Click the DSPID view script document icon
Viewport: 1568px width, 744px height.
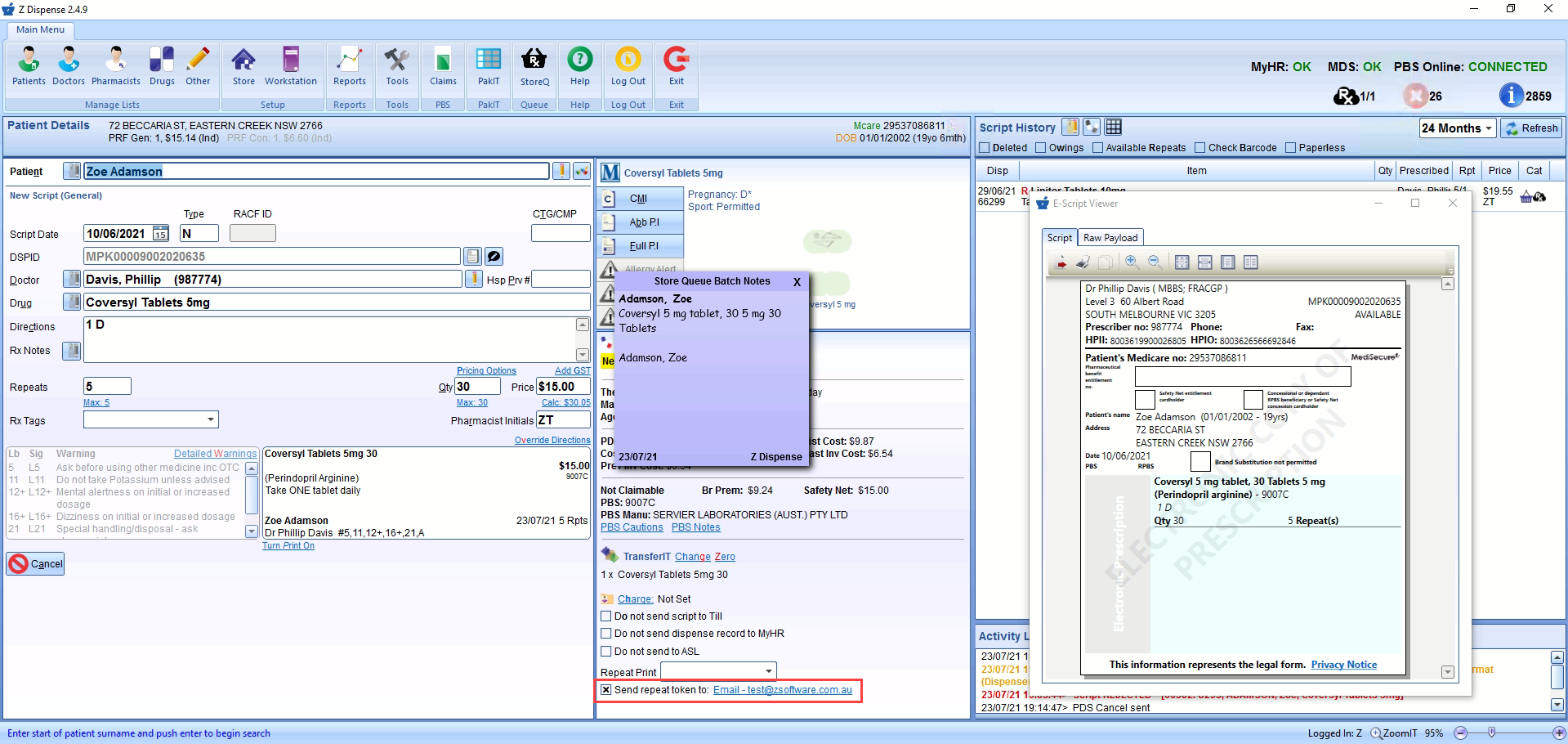(x=472, y=256)
